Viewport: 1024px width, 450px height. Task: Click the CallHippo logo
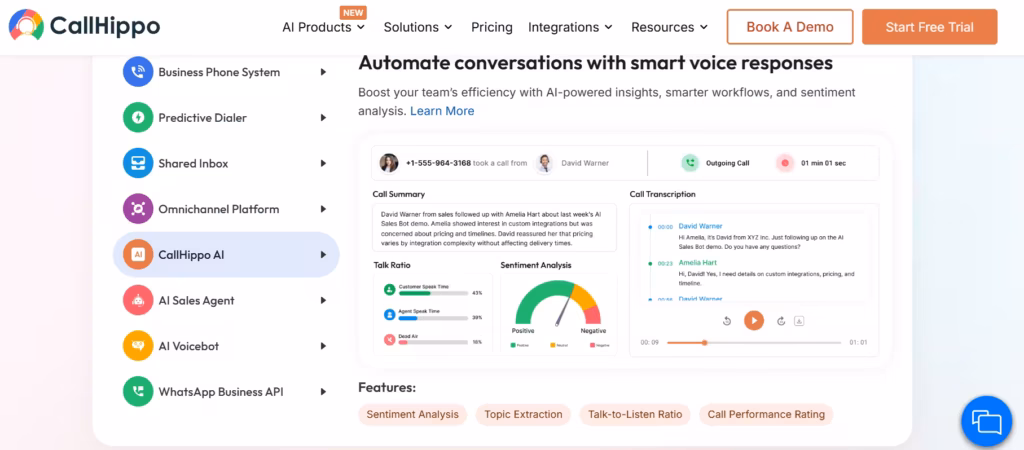[84, 27]
